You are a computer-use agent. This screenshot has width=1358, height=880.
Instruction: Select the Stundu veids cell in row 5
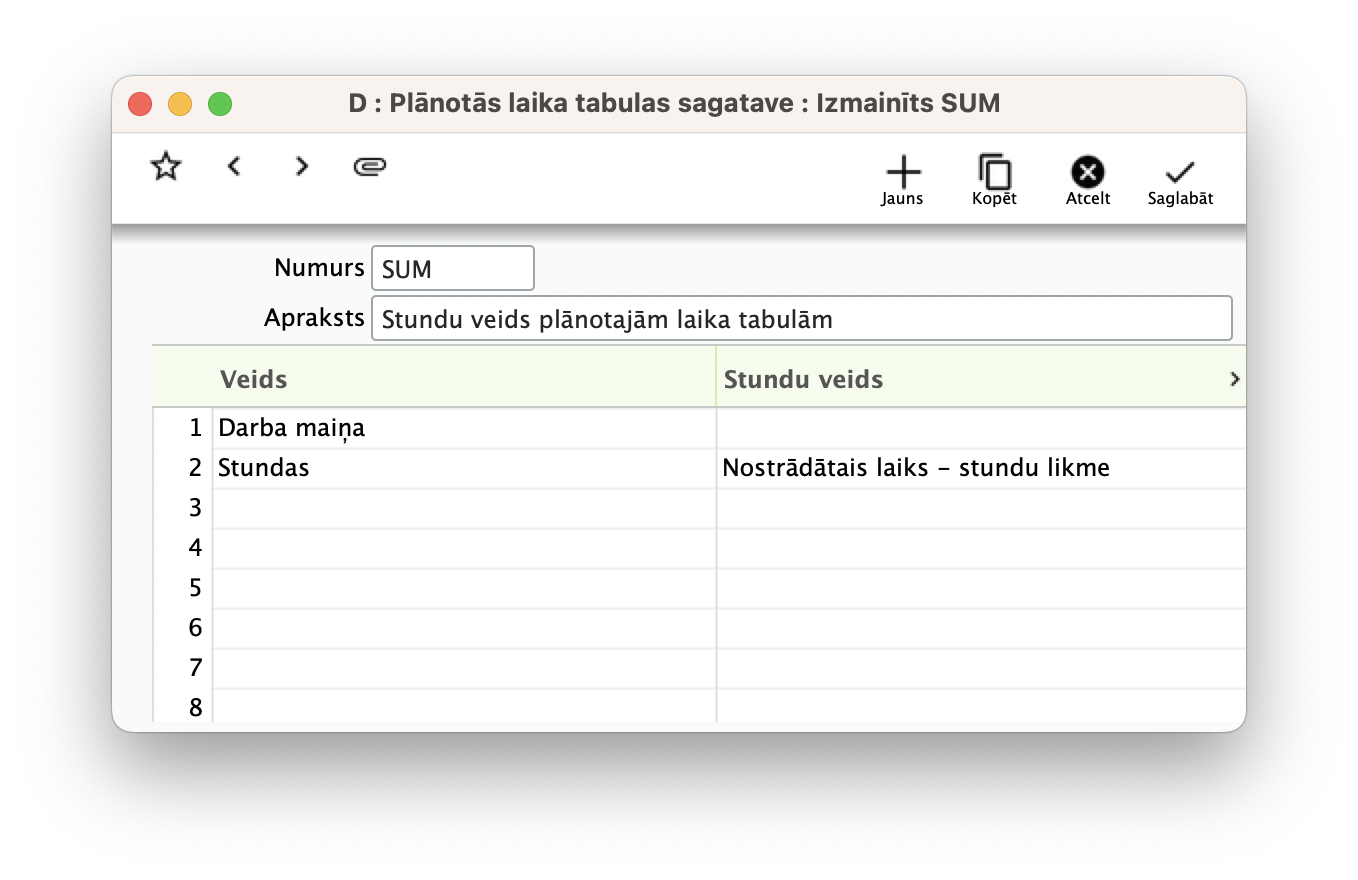981,588
